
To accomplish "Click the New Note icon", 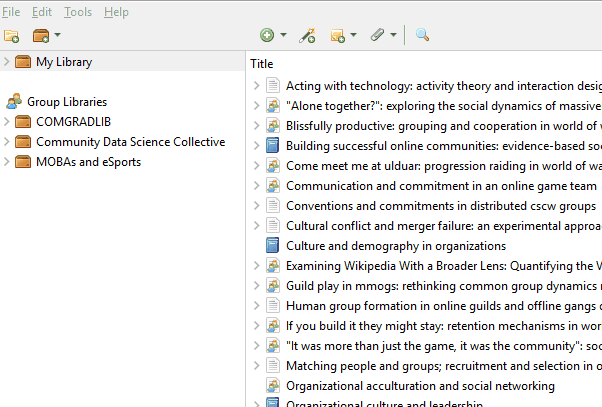I will [x=337, y=36].
